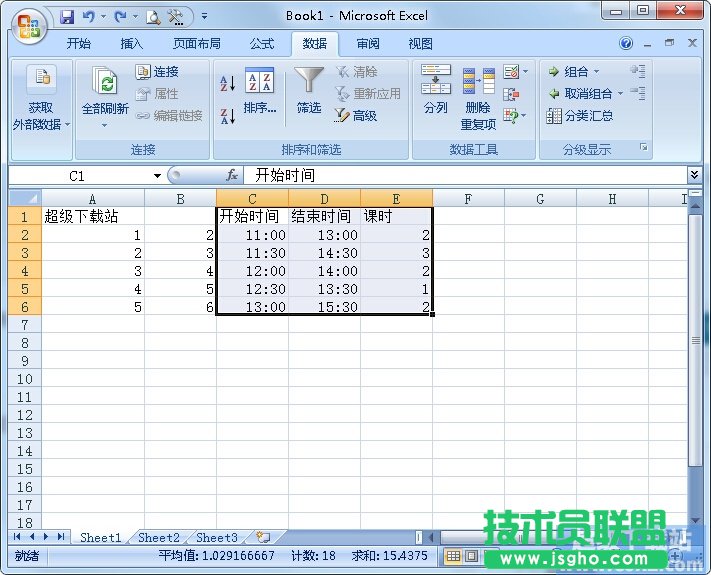Click the vertical scrollbar up arrow
711x575 pixels.
(x=695, y=206)
